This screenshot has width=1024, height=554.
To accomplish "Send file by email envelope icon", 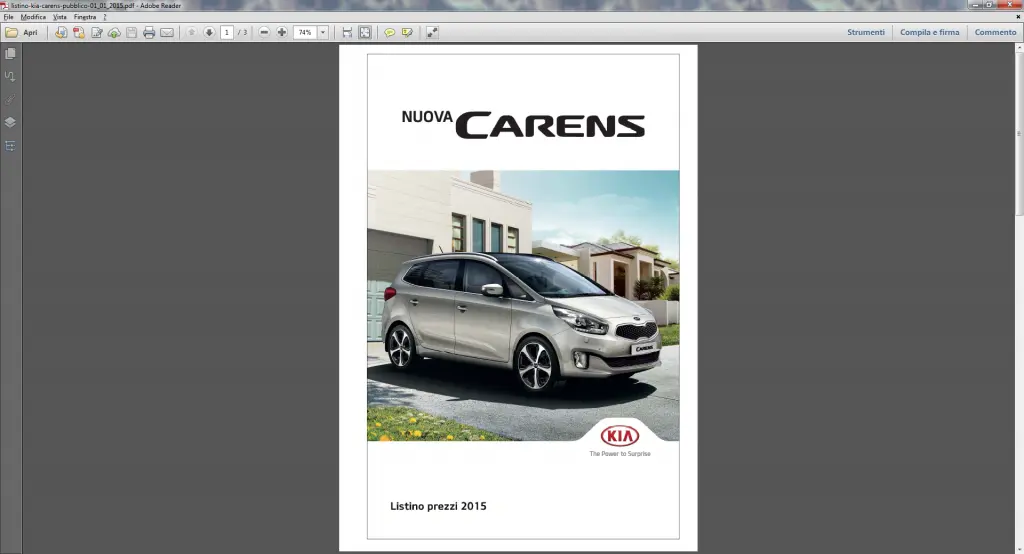I will pos(167,32).
